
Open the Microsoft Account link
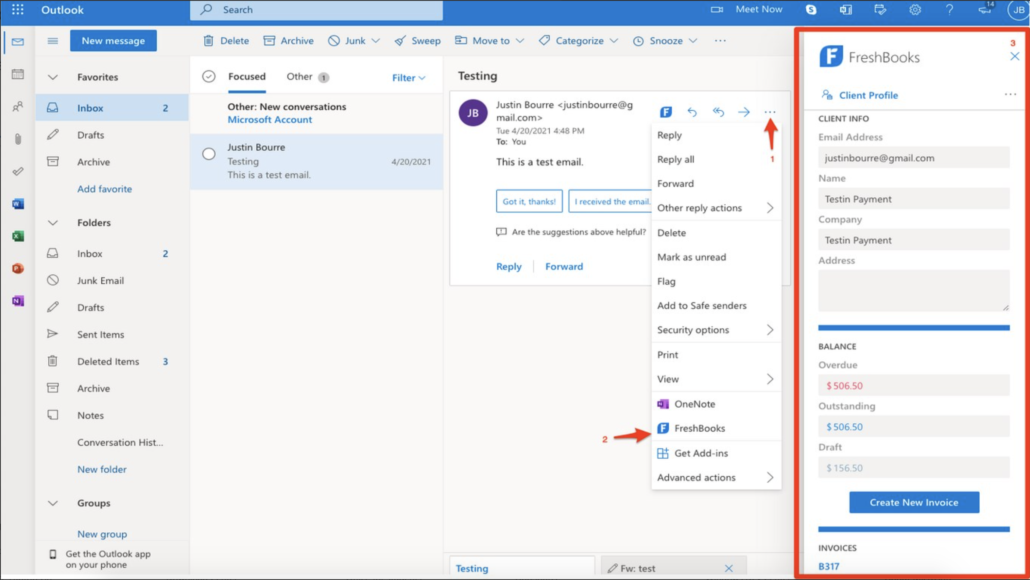[269, 120]
